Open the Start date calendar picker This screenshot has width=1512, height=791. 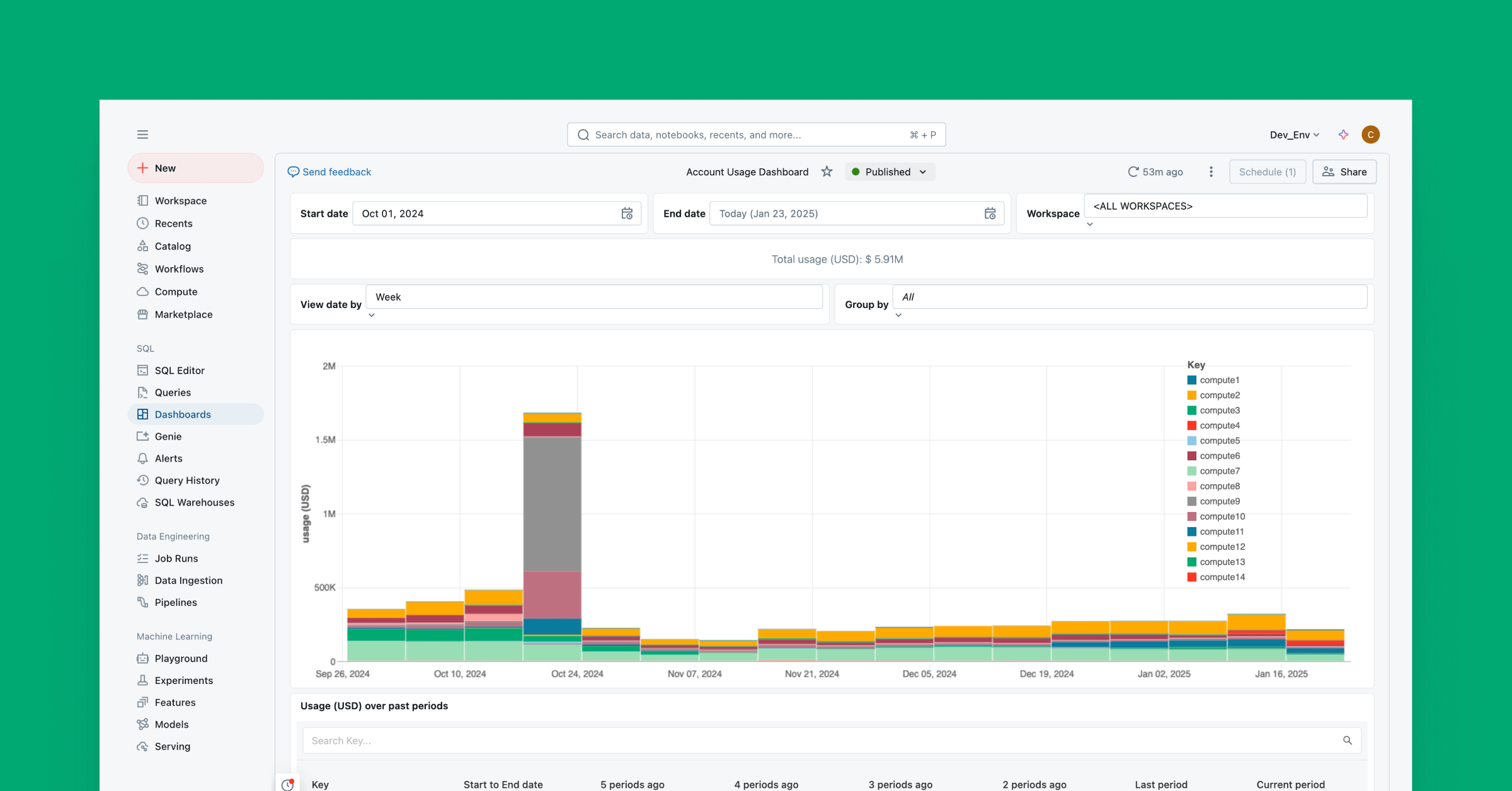click(627, 213)
